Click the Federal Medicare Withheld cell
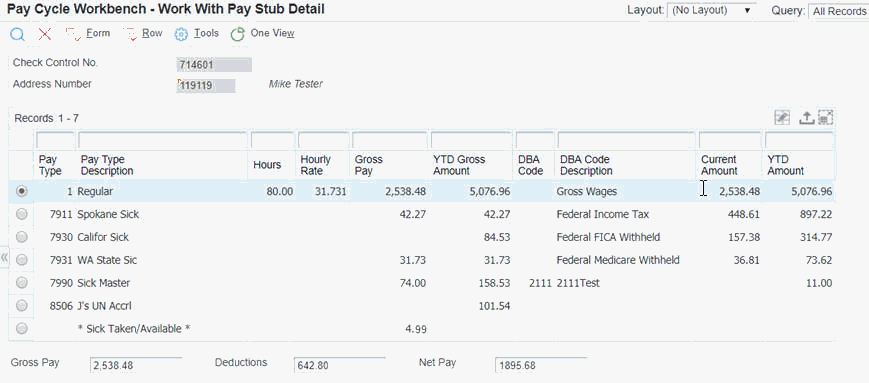Screen dimensions: 869x383 618,260
